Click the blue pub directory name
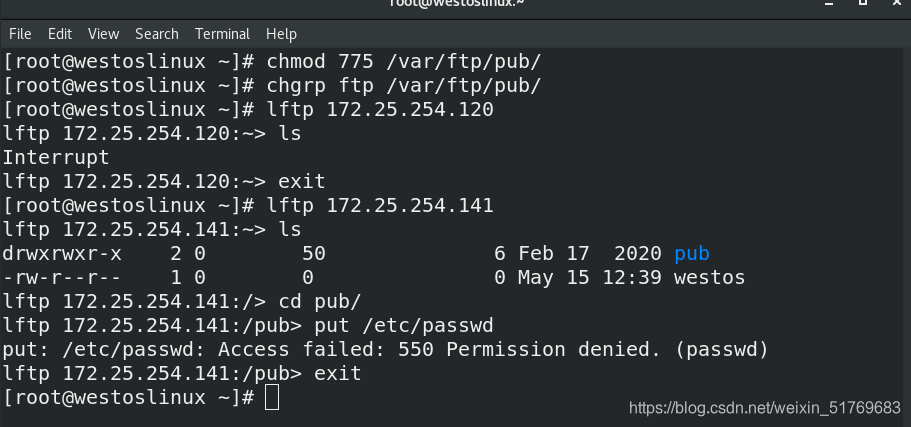The width and height of the screenshot is (911, 427). click(x=692, y=253)
